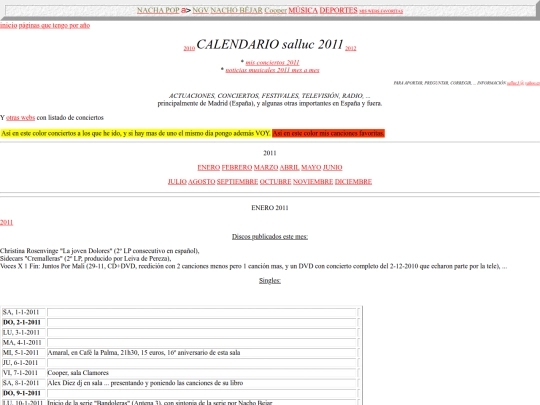Click the yellow highlighted concerts legend text
Screen dimensions: 540x405
point(135,133)
